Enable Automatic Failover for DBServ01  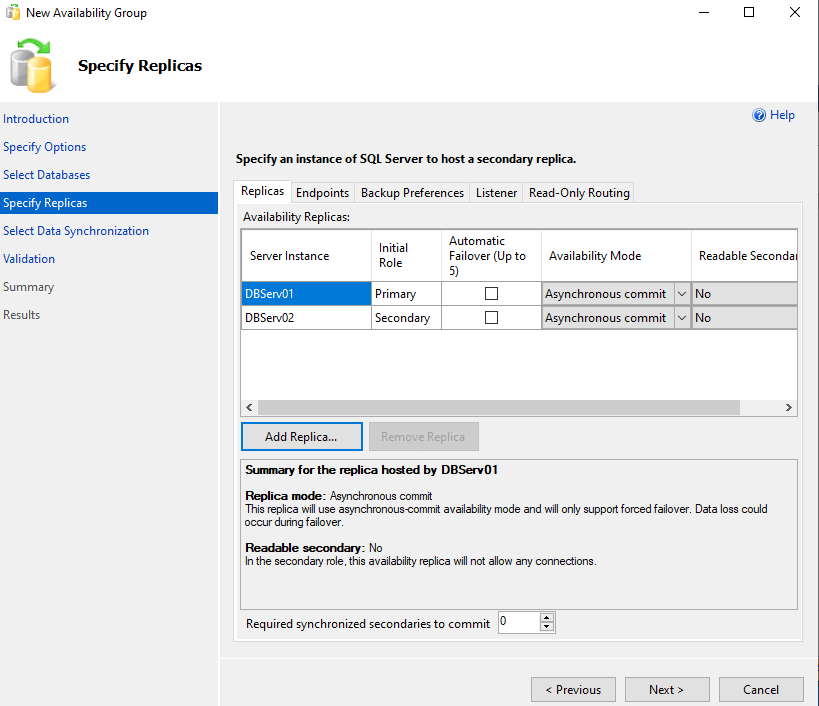491,294
